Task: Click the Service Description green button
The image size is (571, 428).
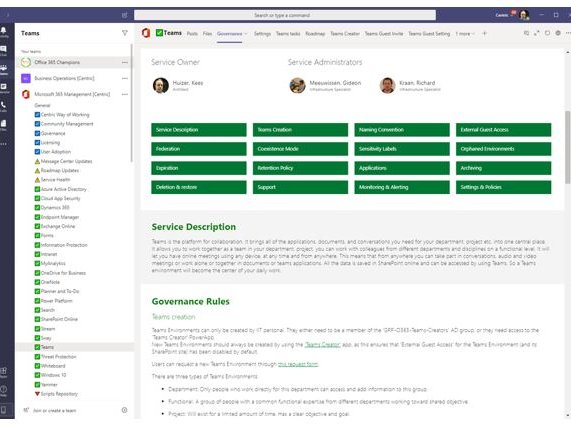Action: pos(199,130)
